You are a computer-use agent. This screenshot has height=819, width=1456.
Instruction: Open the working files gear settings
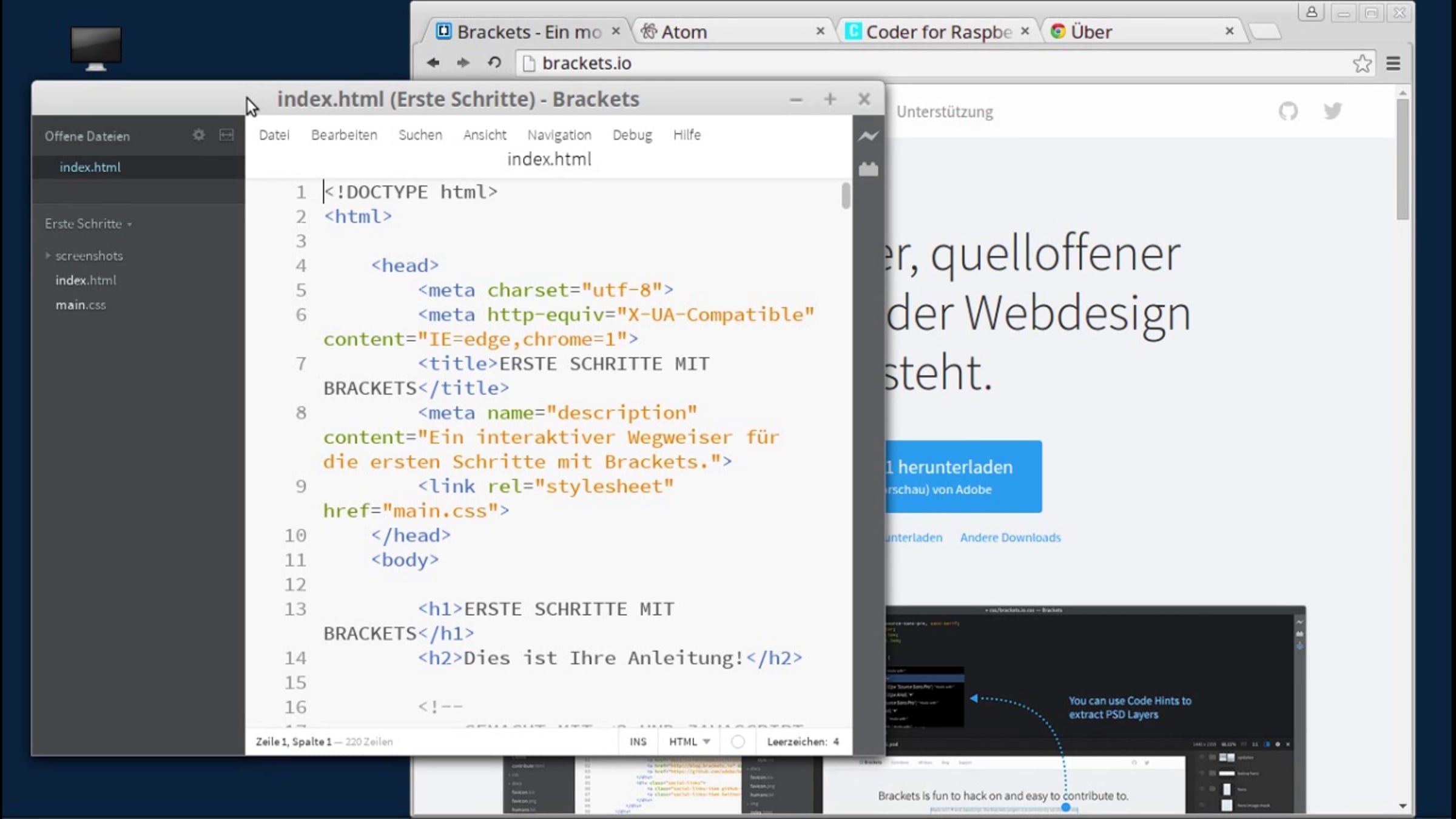pyautogui.click(x=198, y=135)
